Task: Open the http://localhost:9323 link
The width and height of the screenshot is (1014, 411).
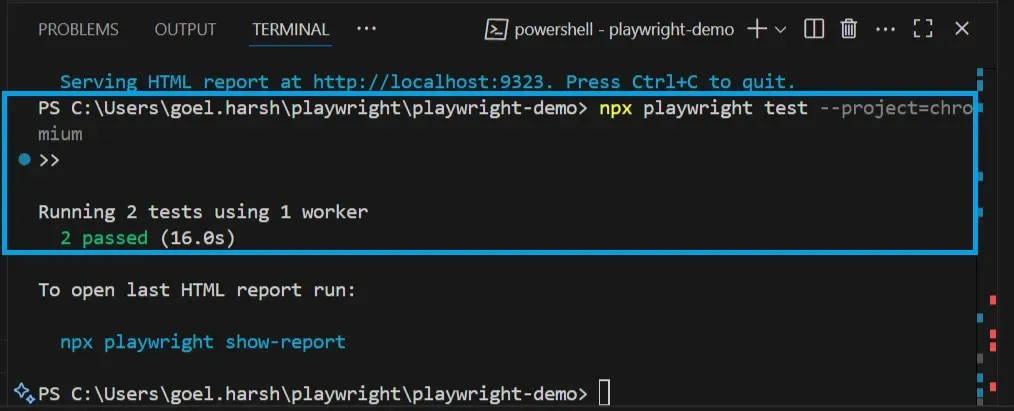Action: point(429,83)
